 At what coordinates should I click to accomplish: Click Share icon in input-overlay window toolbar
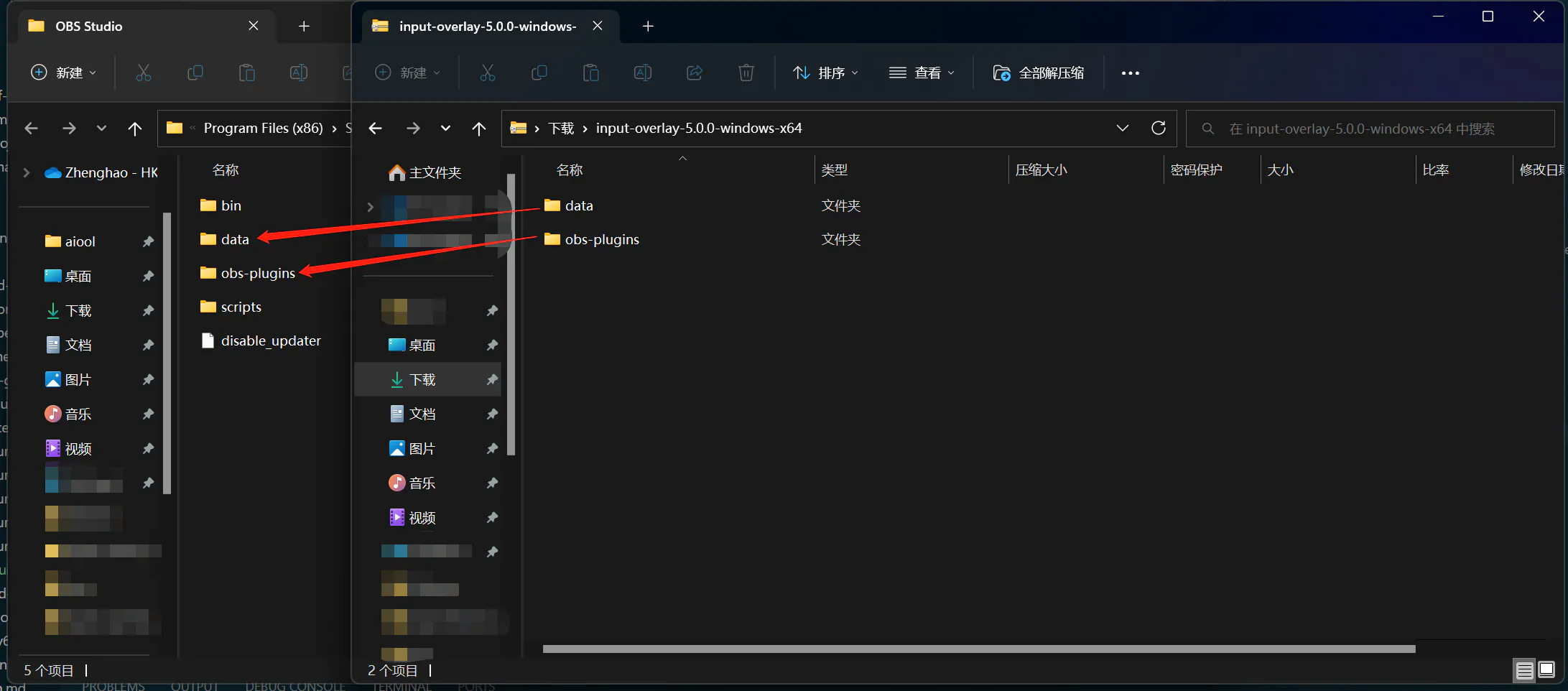point(695,73)
